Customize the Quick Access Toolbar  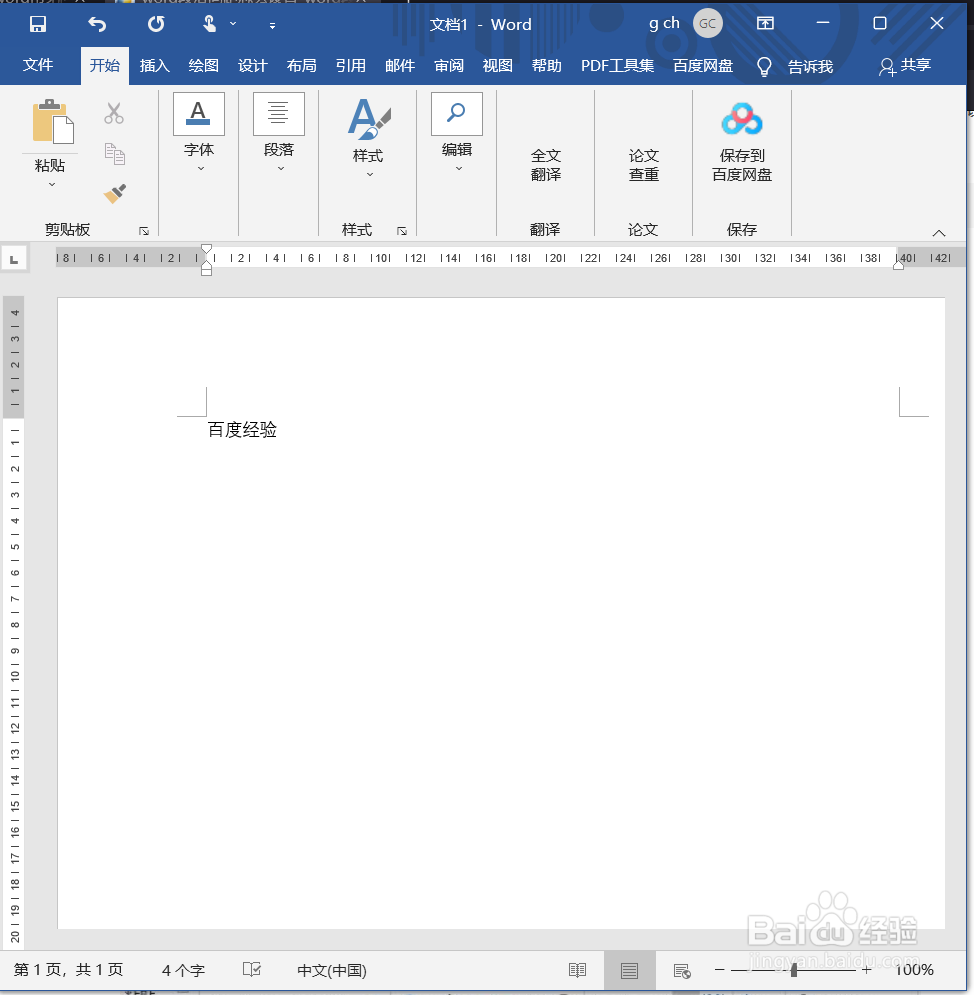[272, 25]
